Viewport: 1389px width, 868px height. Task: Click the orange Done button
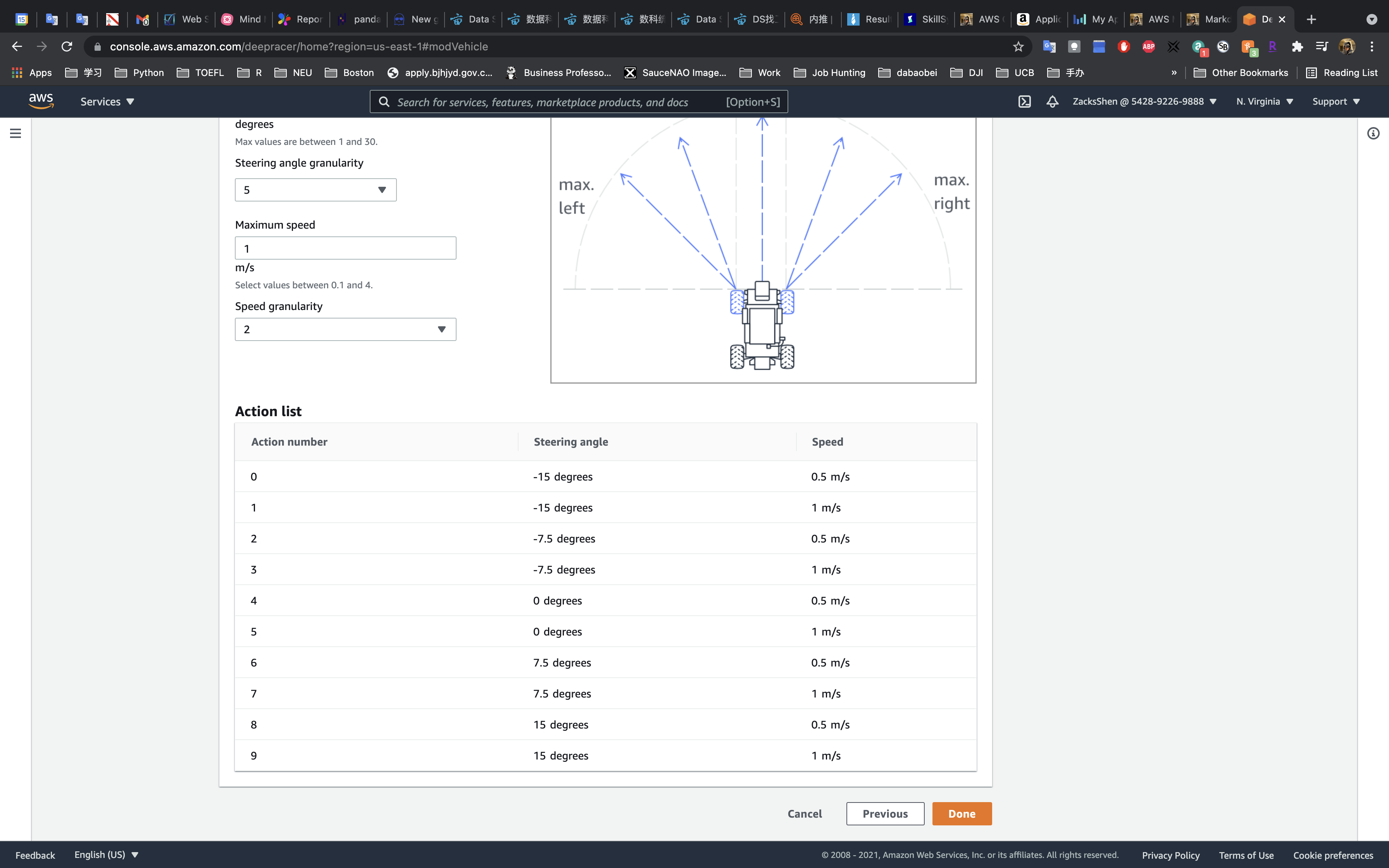[962, 813]
